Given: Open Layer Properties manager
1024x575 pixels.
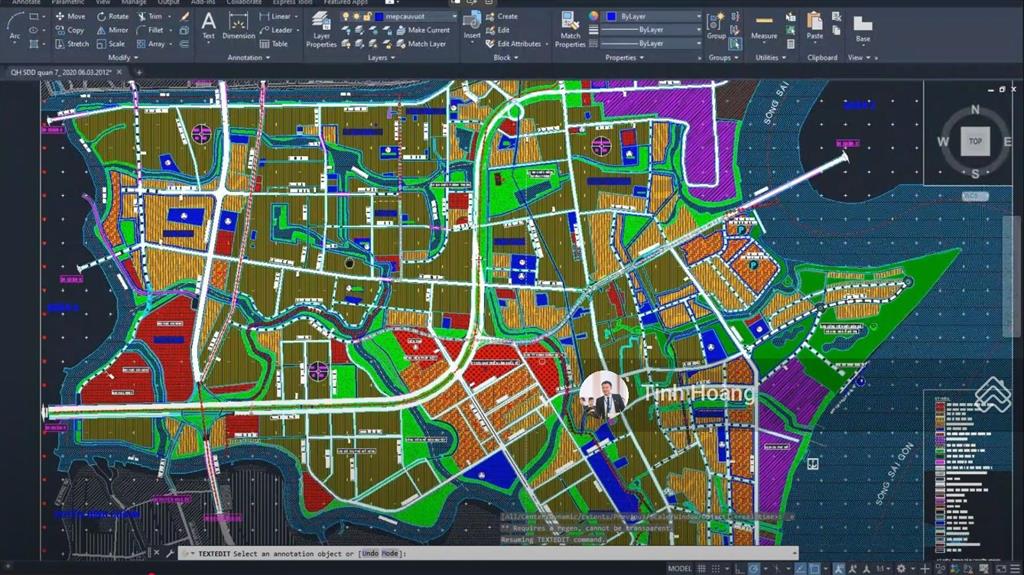Looking at the screenshot, I should [321, 29].
